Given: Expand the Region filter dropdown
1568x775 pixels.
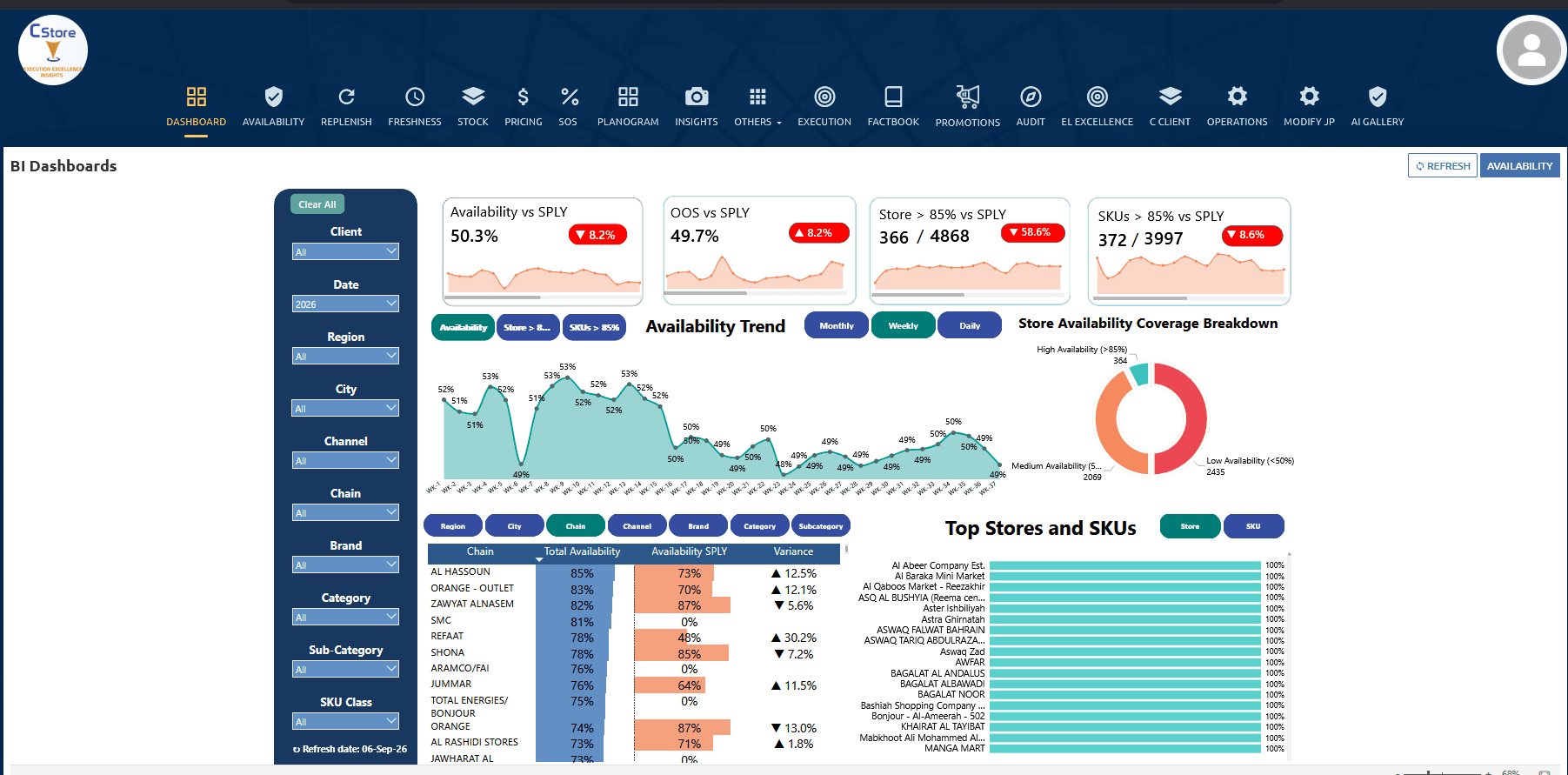Looking at the screenshot, I should coord(345,356).
